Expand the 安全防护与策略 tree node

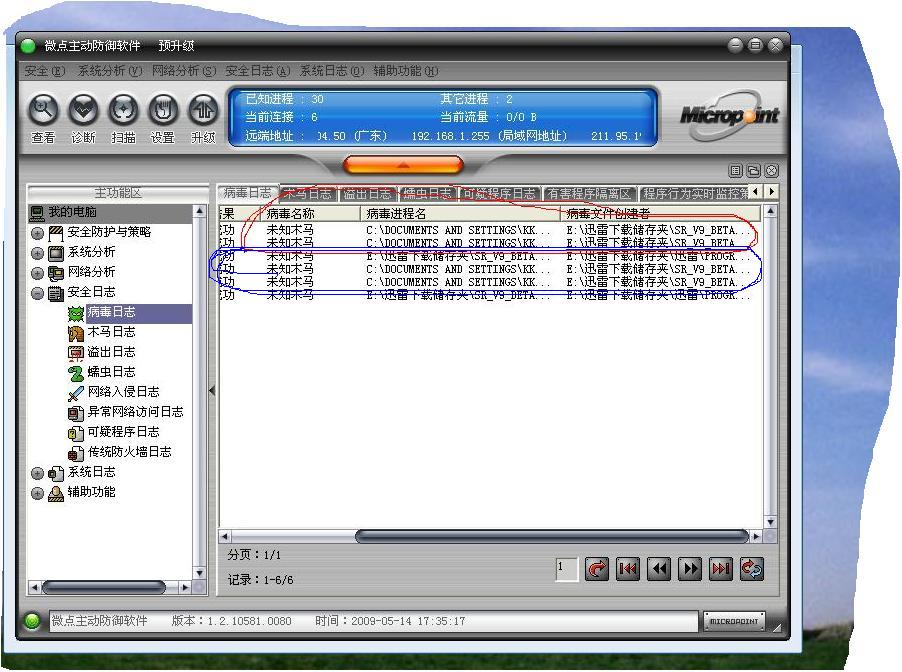click(37, 233)
